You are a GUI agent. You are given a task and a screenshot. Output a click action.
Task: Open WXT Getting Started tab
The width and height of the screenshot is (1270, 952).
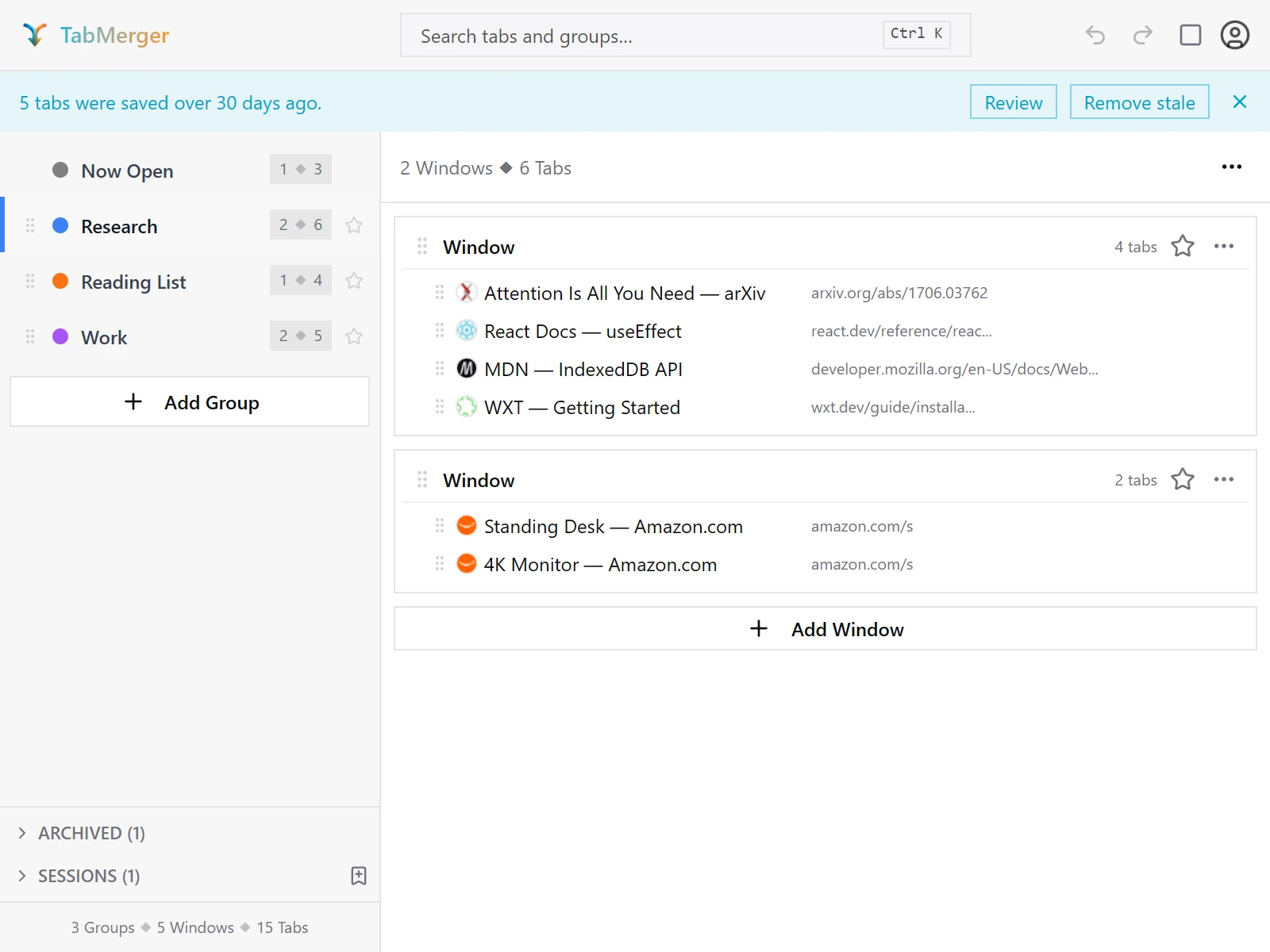point(582,407)
